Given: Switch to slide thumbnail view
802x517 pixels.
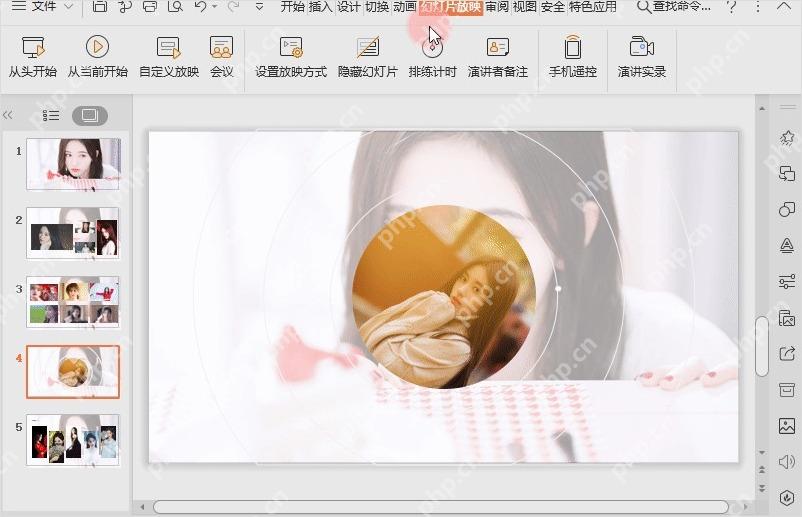Looking at the screenshot, I should (90, 116).
